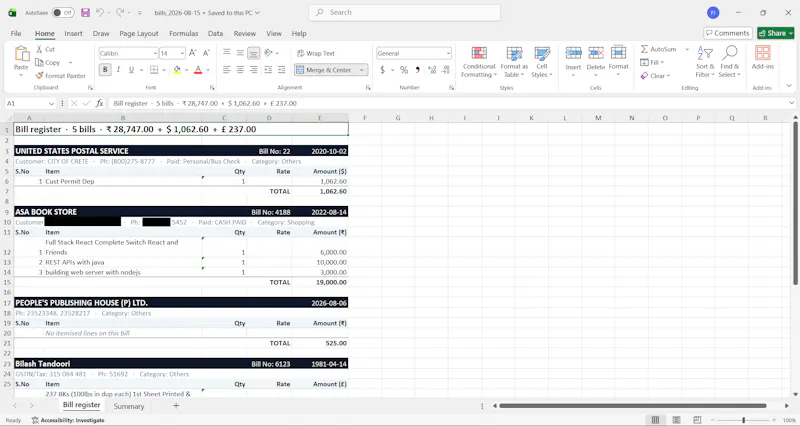The width and height of the screenshot is (800, 426).
Task: Toggle Underline formatting
Action: pos(131,69)
